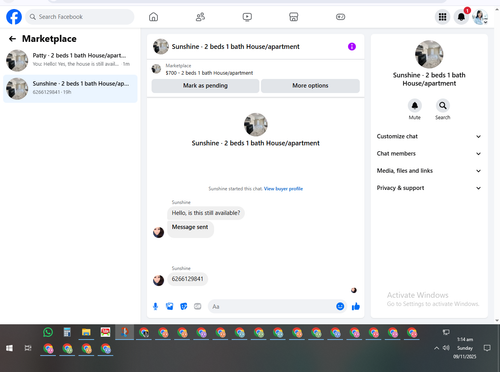Viewport: 500px width, 372px height.
Task: Expand Customize chat section
Action: coord(429,136)
